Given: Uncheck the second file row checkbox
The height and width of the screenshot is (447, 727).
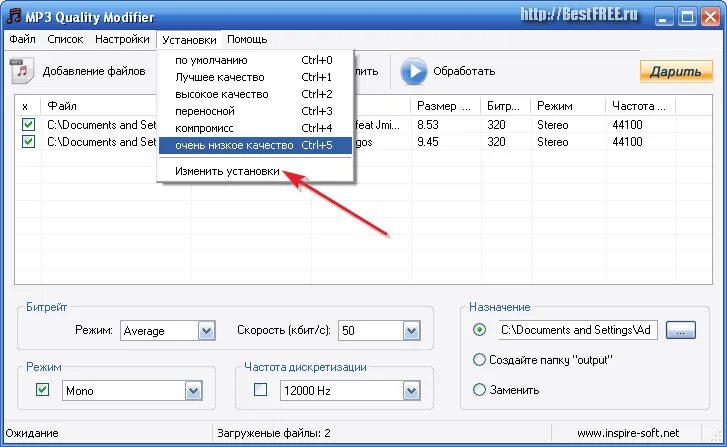Looking at the screenshot, I should [x=28, y=141].
